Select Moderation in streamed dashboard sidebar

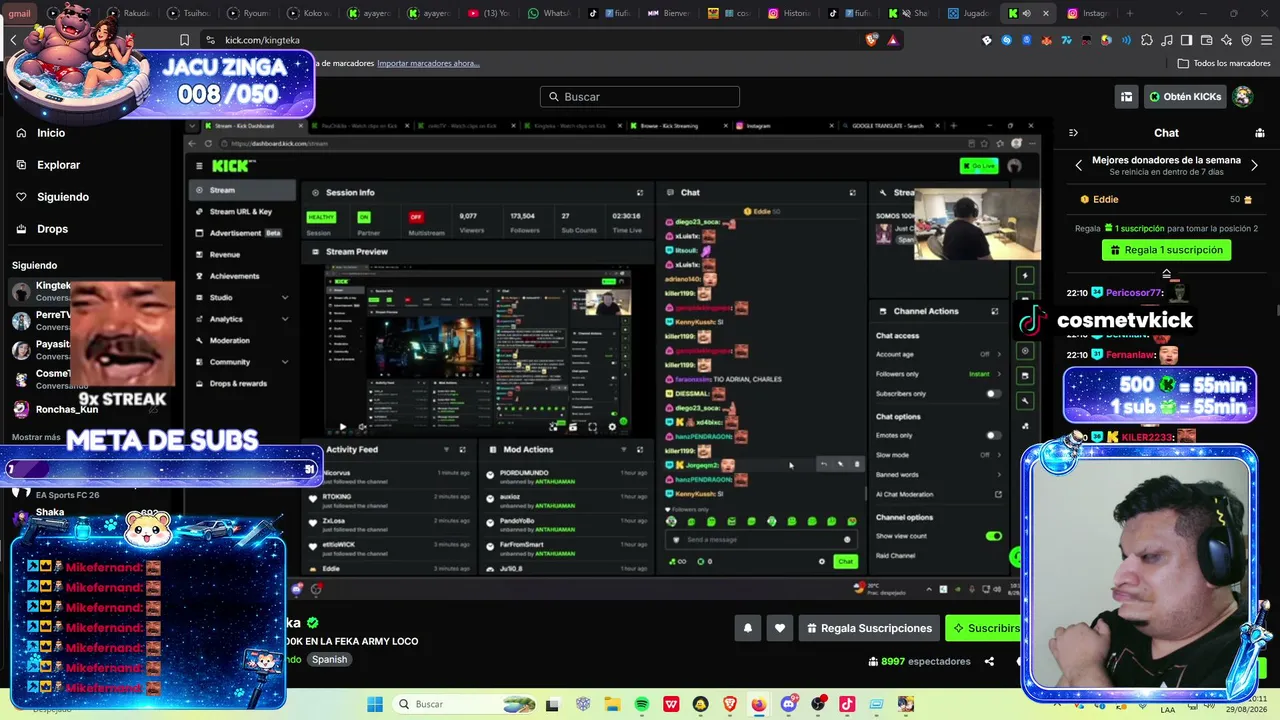tap(229, 341)
